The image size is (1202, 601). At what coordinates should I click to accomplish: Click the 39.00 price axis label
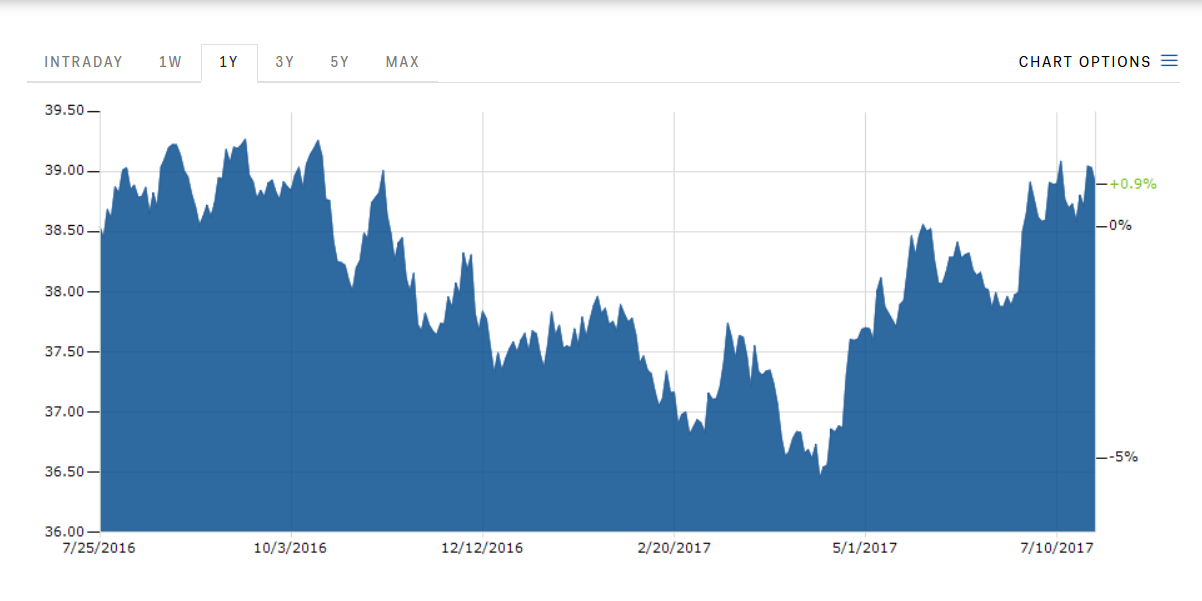tap(65, 171)
